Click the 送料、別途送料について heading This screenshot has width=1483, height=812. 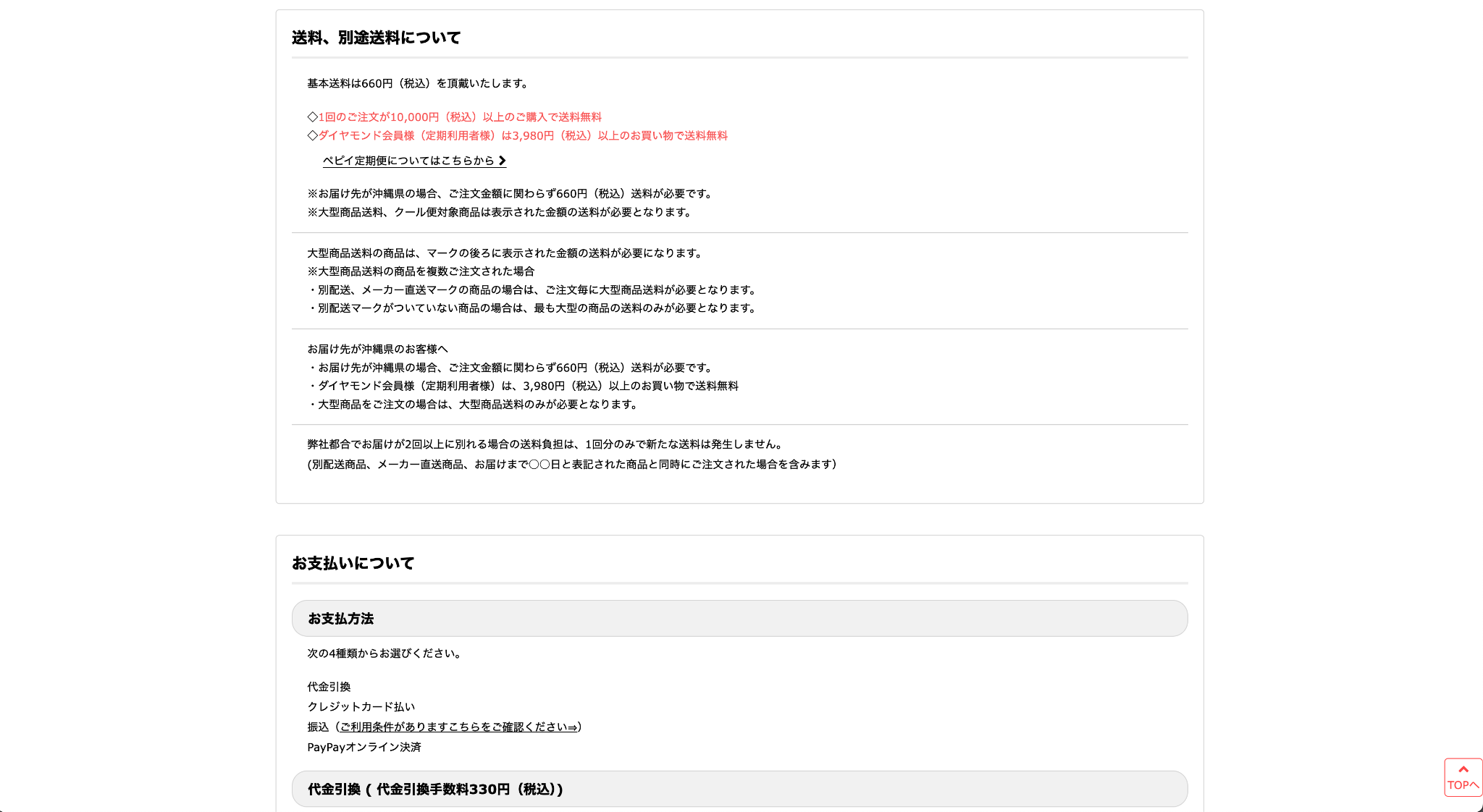click(x=376, y=38)
